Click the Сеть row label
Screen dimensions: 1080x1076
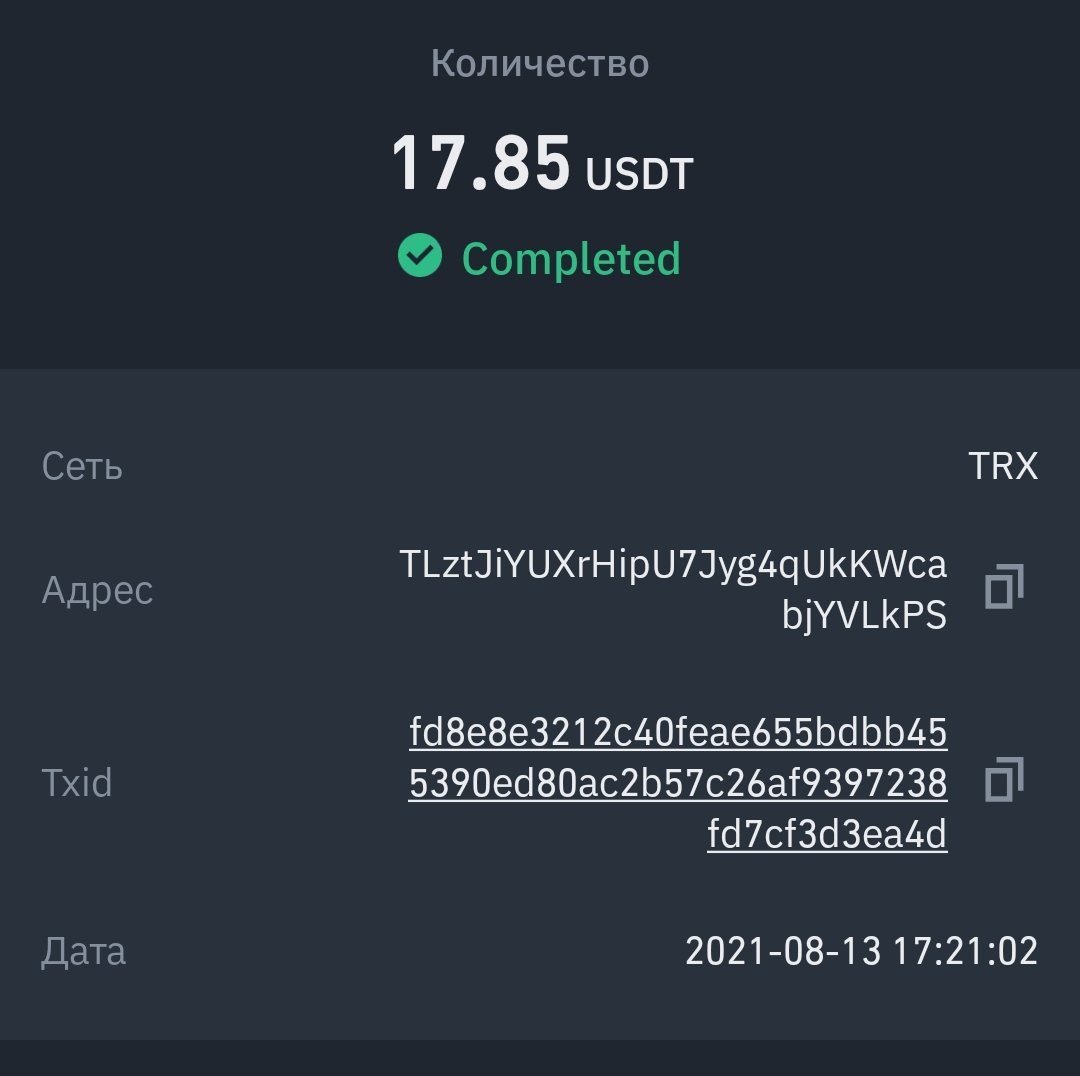coord(82,466)
